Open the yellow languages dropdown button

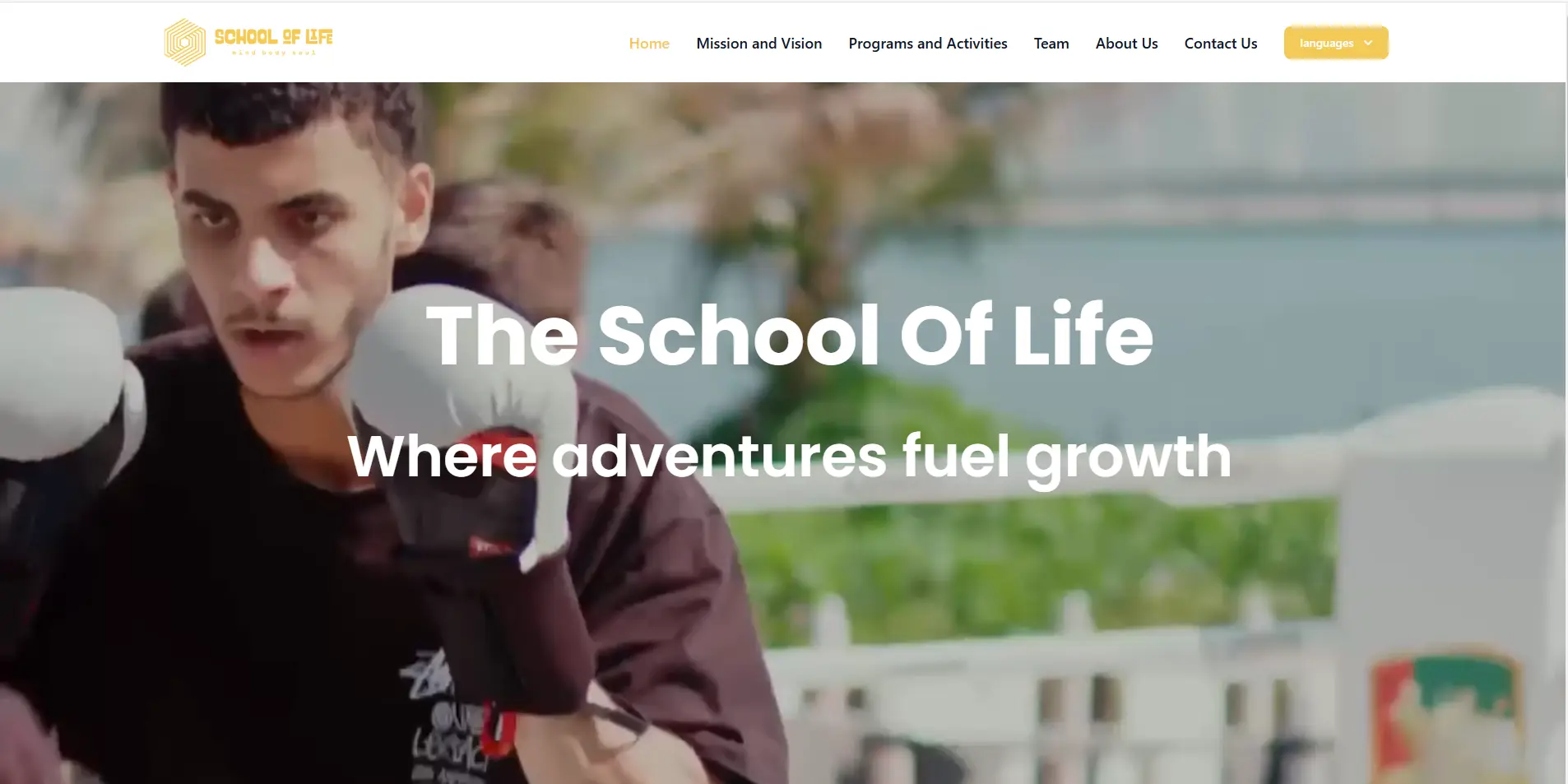pos(1336,43)
